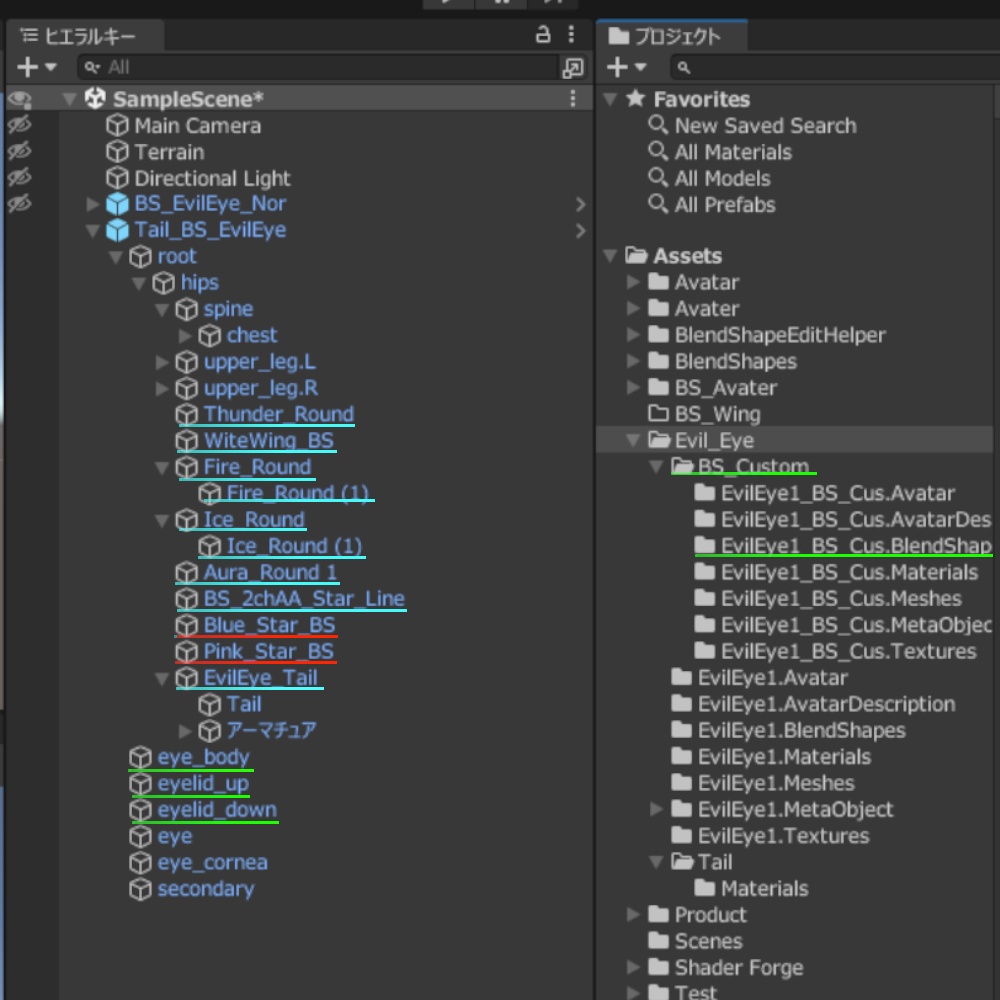The image size is (1000, 1000).
Task: Open BS_EvilEye_Nor prefab with right chevron
Action: [580, 205]
